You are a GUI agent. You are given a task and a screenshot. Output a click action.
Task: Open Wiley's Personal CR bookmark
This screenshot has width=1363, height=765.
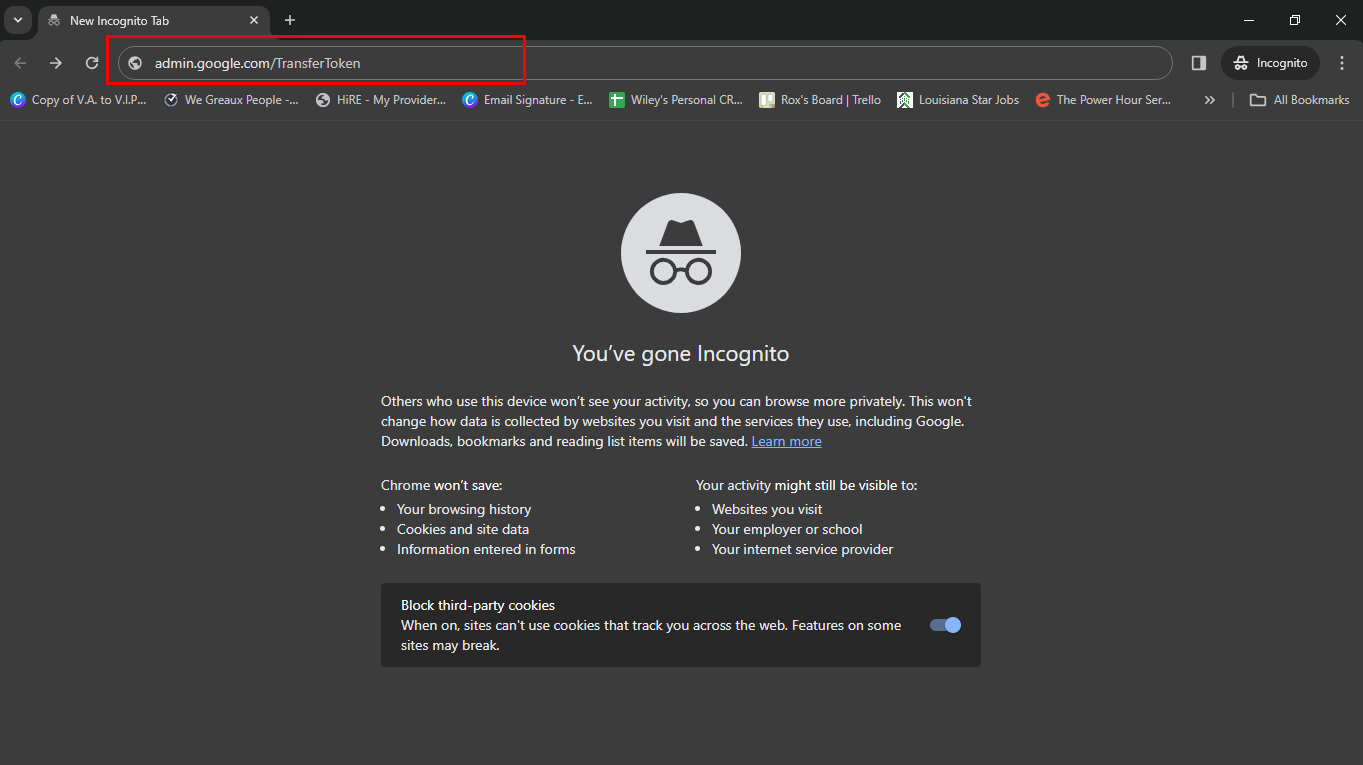[x=676, y=100]
